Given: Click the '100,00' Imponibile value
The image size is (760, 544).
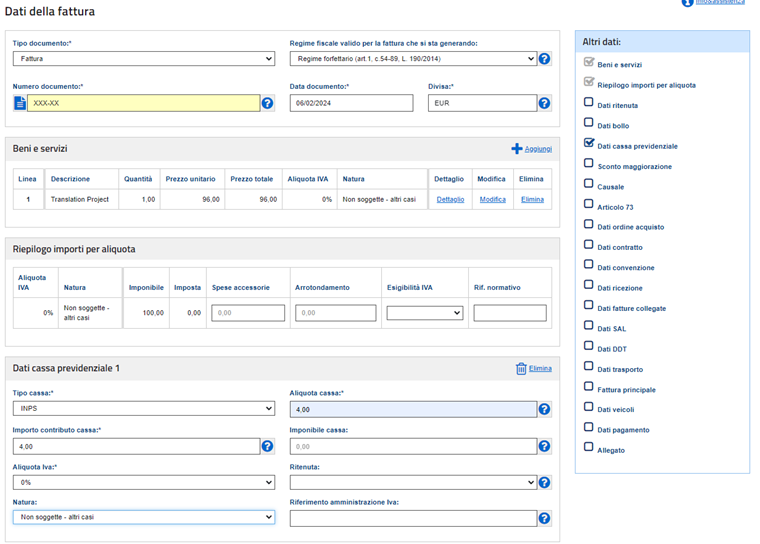Looking at the screenshot, I should tap(153, 313).
